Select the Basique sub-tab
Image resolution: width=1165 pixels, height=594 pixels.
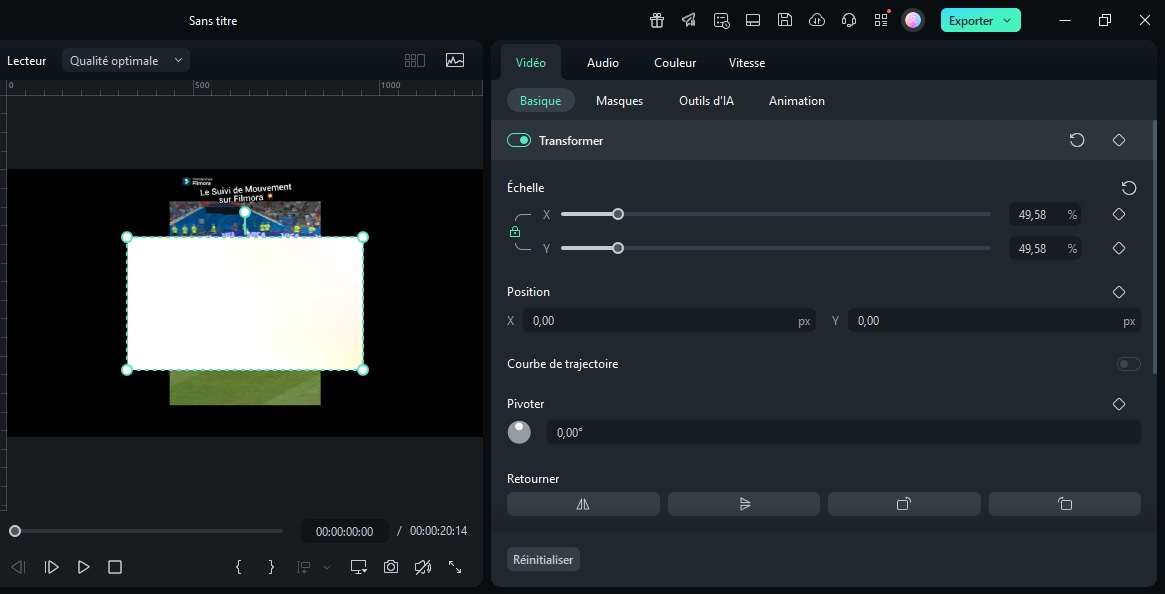[x=540, y=100]
